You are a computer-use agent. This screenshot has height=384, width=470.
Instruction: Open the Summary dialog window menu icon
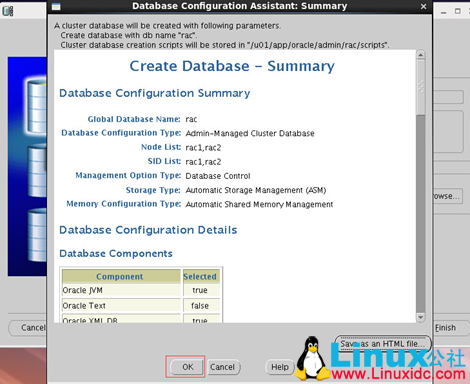56,6
